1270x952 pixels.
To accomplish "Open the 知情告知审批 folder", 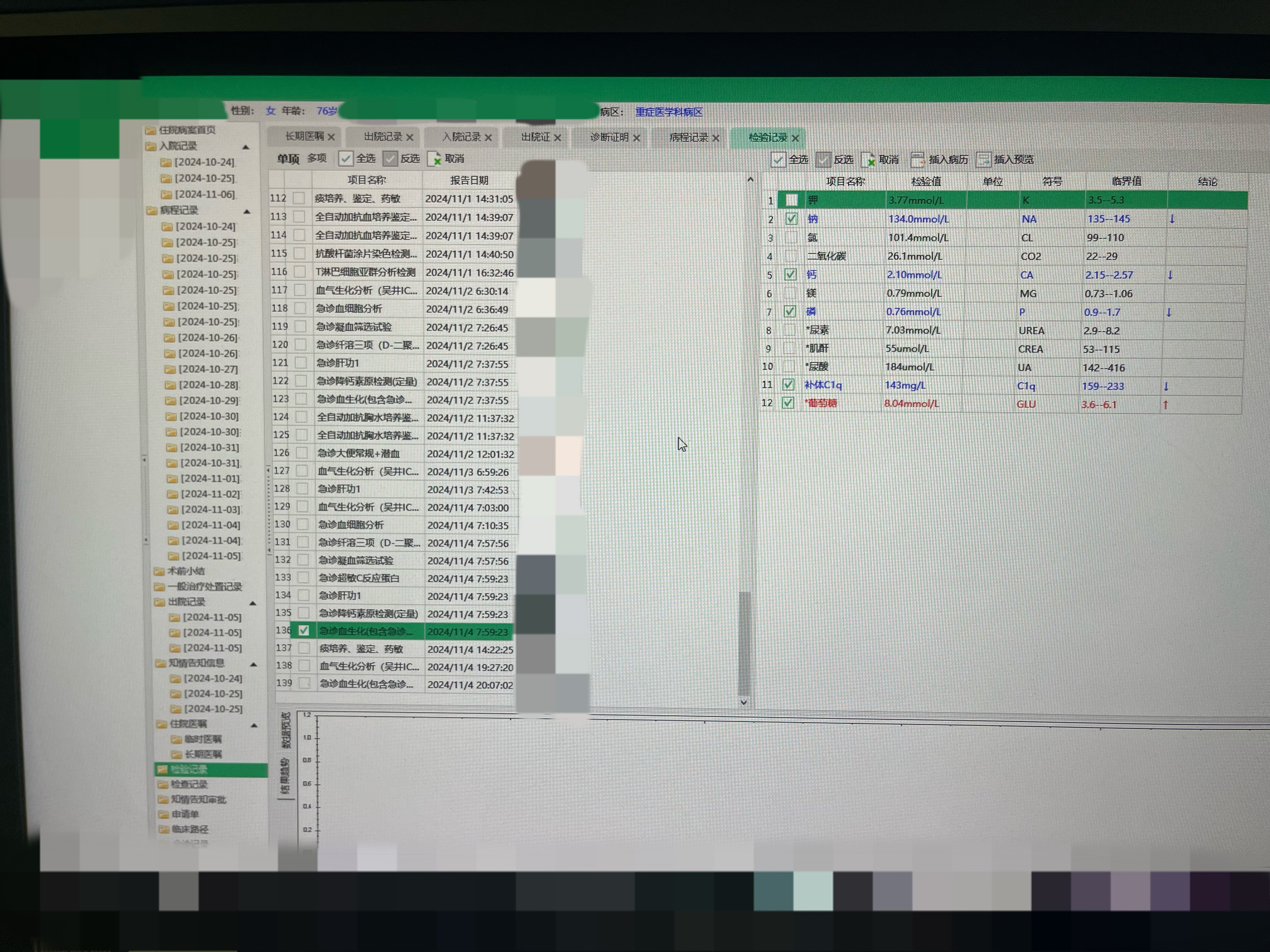I will [192, 799].
